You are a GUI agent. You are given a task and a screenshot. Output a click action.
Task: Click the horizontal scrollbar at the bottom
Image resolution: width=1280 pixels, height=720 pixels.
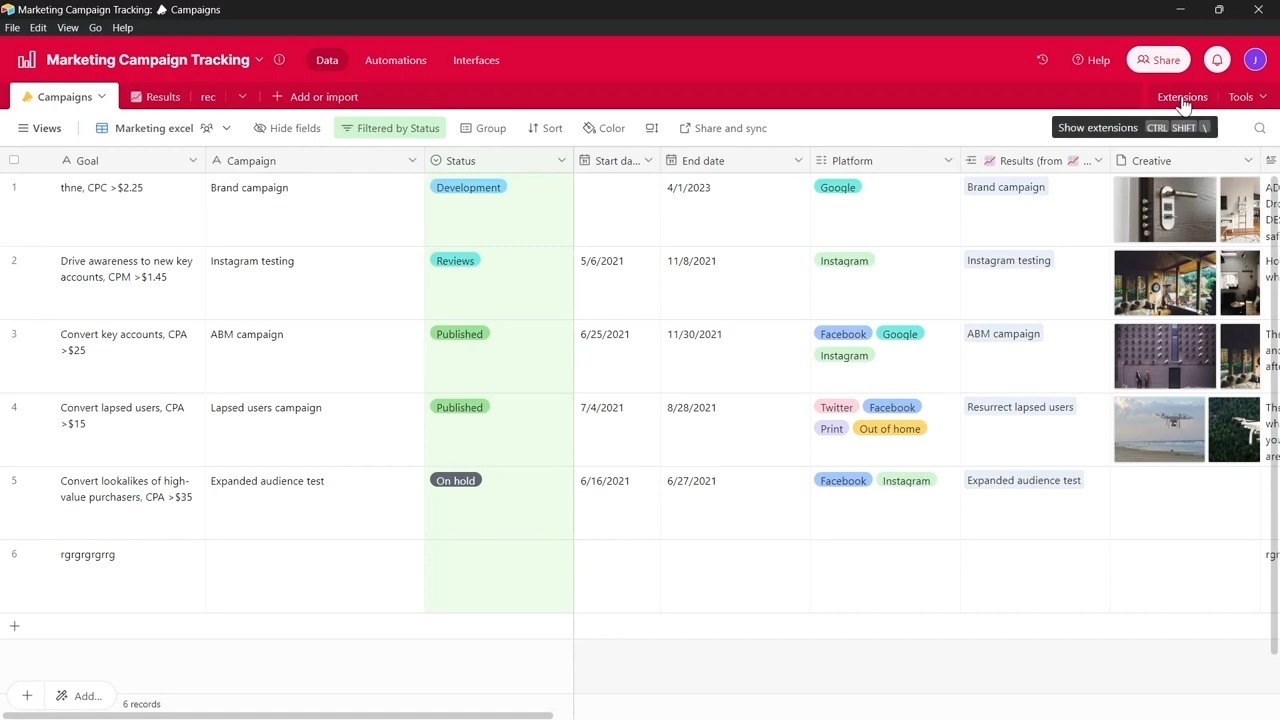point(276,716)
